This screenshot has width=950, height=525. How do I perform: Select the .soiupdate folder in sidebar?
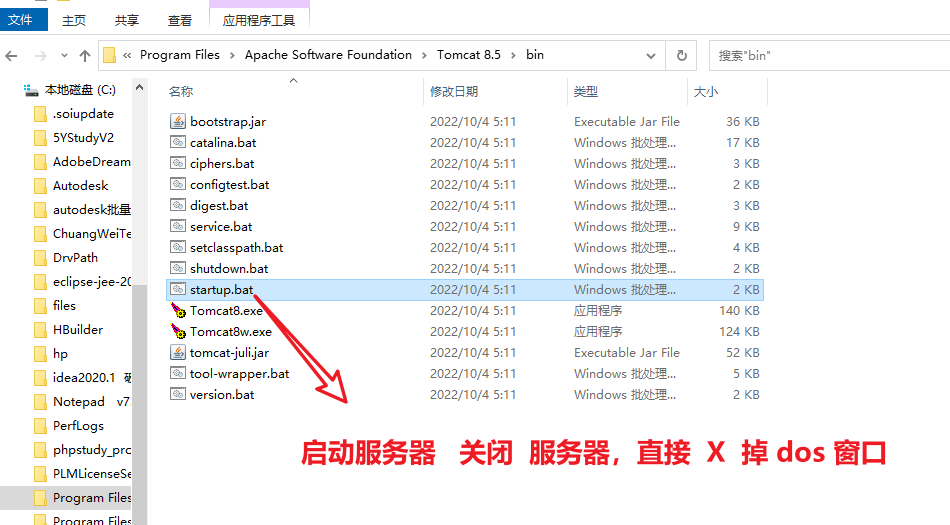pos(83,114)
